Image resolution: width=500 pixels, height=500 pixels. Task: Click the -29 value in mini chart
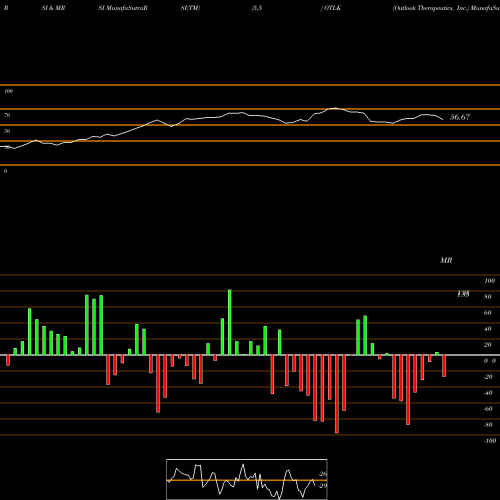[322, 486]
